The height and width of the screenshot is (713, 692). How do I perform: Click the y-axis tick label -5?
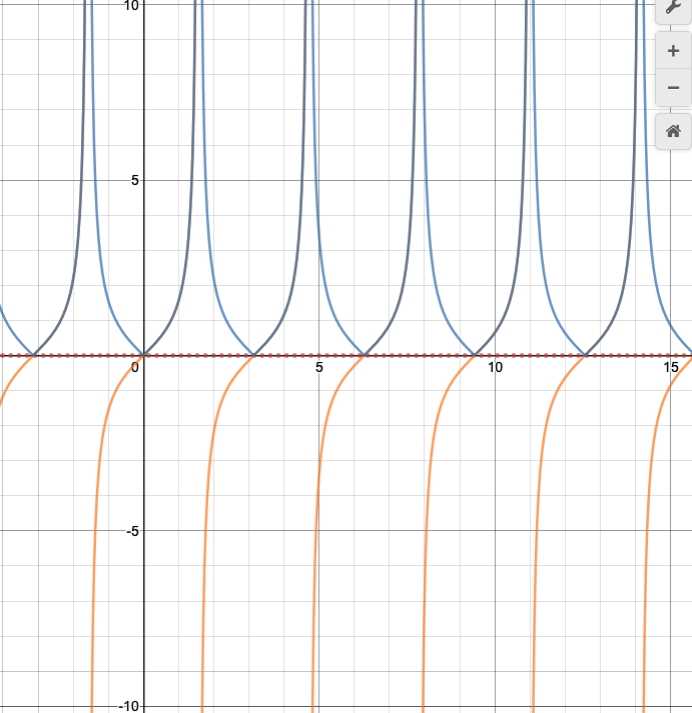127,531
